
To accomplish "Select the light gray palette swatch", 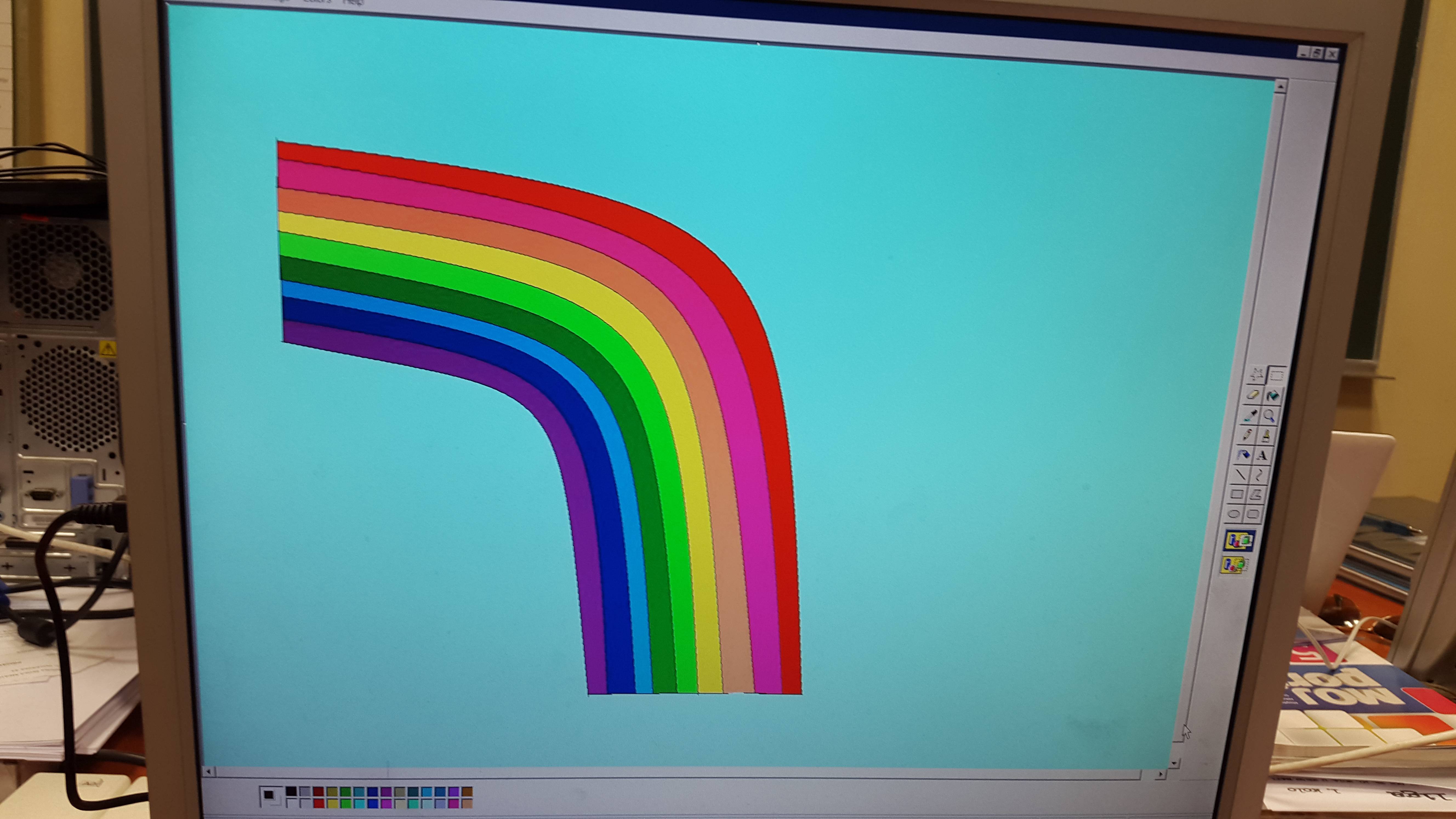I will point(305,803).
